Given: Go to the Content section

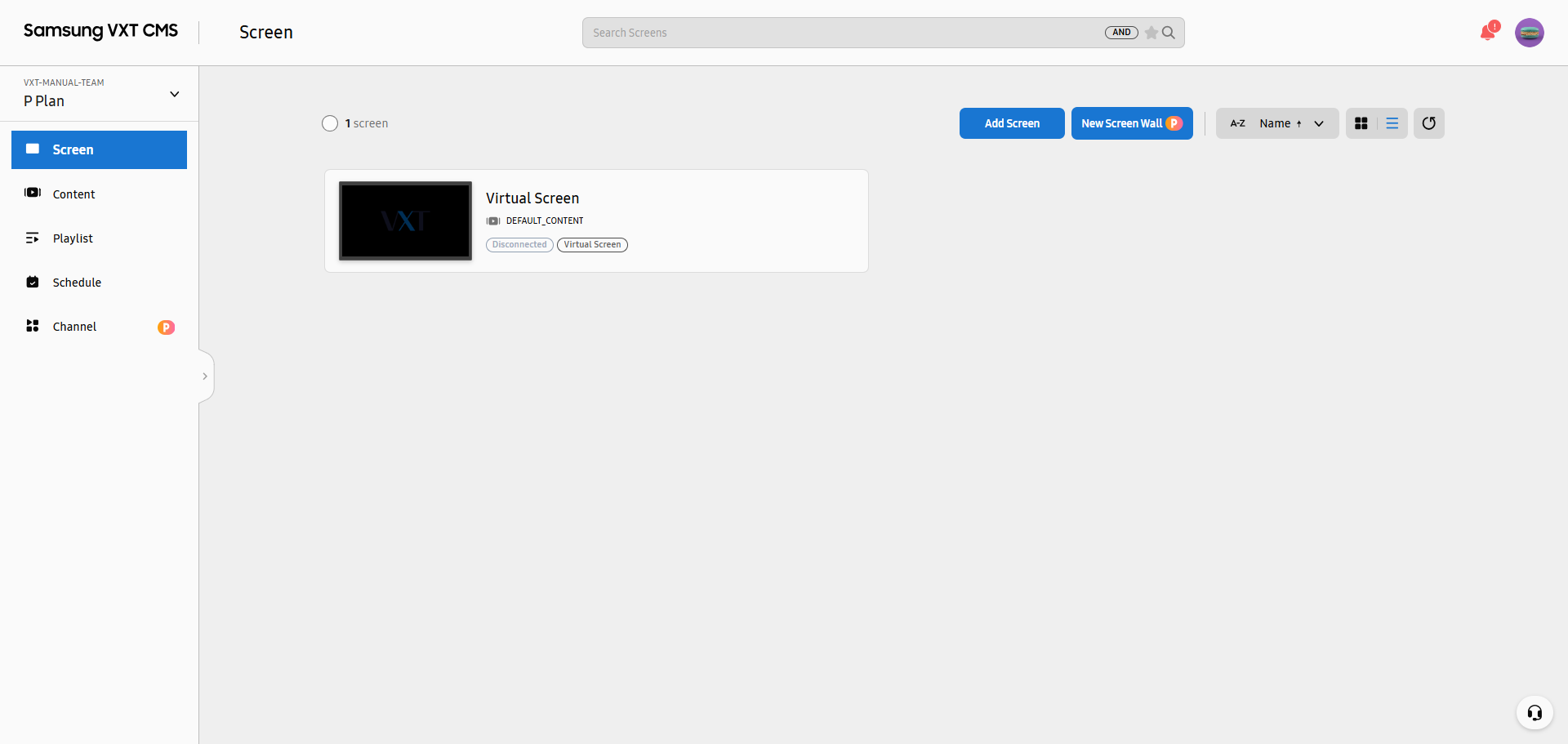Looking at the screenshot, I should pyautogui.click(x=99, y=194).
